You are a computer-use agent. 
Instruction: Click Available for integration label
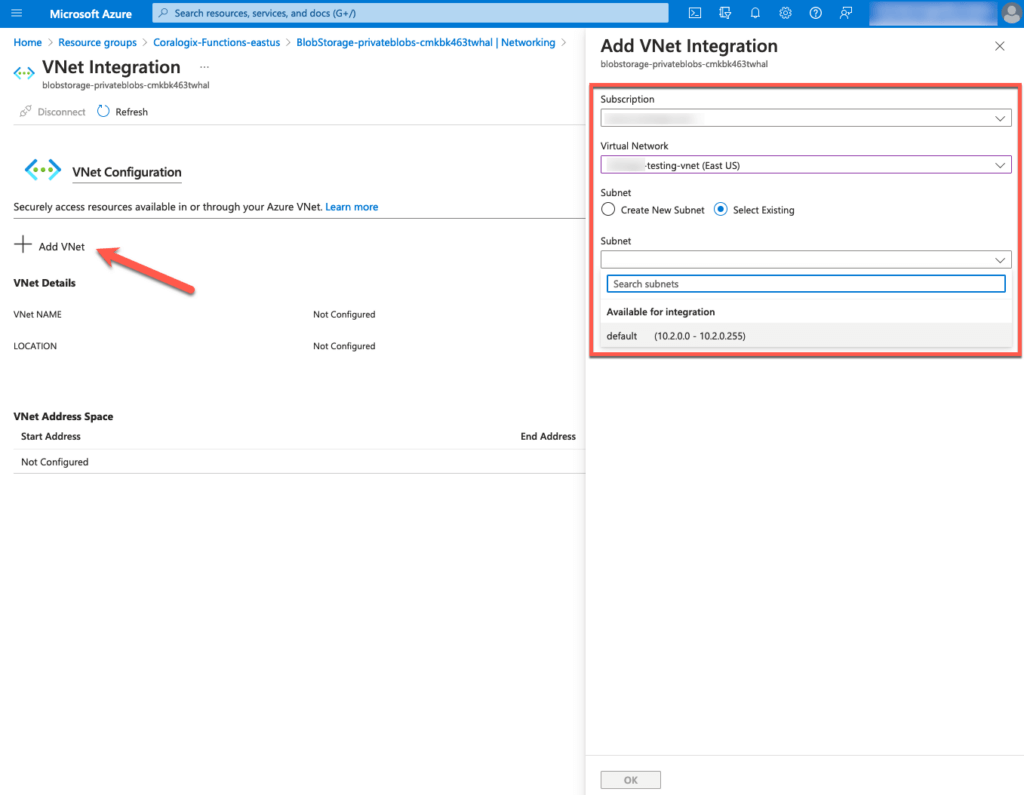click(660, 312)
